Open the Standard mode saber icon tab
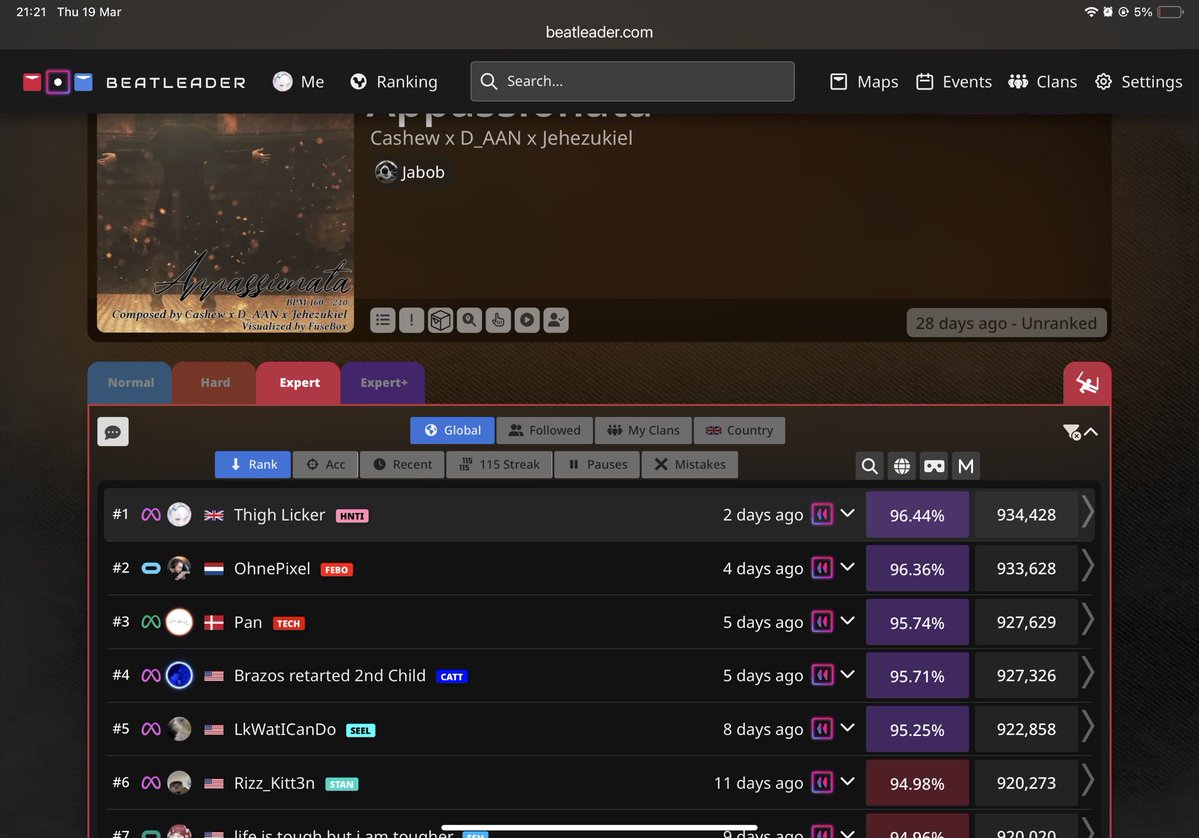Image resolution: width=1199 pixels, height=838 pixels. coord(1087,383)
